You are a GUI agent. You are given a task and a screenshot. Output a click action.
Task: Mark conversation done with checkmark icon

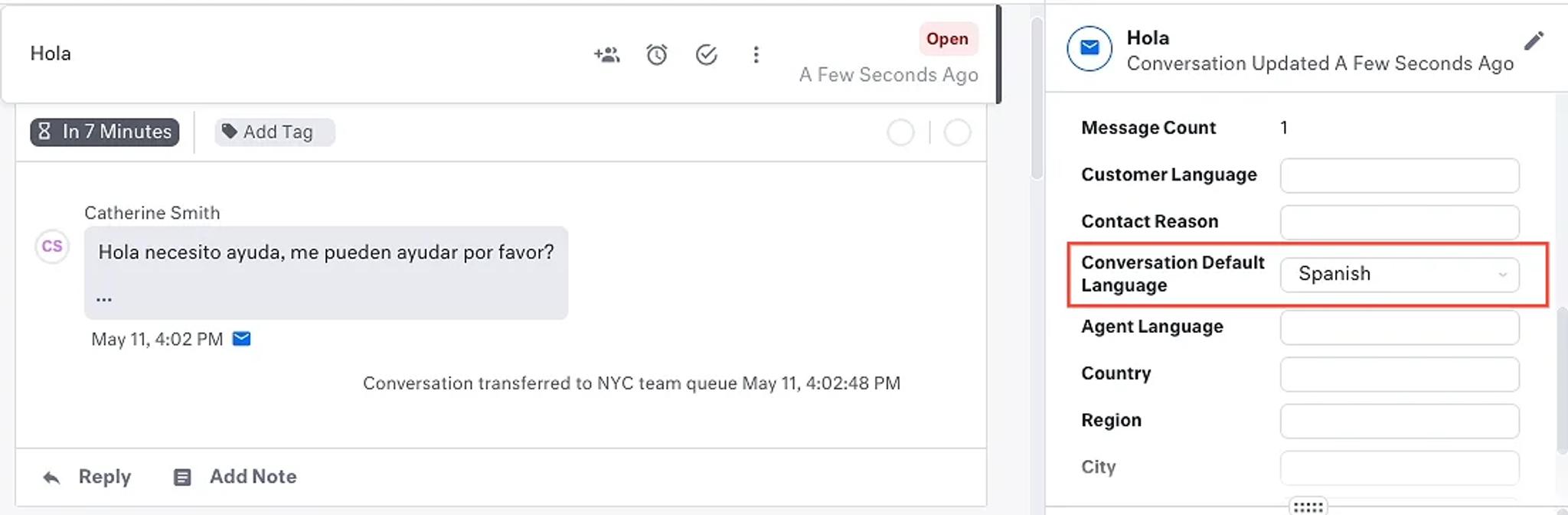pyautogui.click(x=706, y=54)
